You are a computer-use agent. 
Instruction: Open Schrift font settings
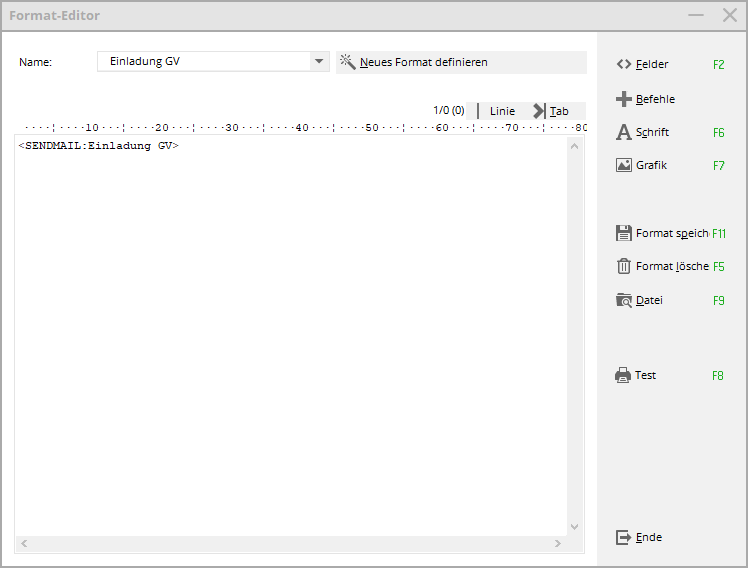pyautogui.click(x=652, y=132)
